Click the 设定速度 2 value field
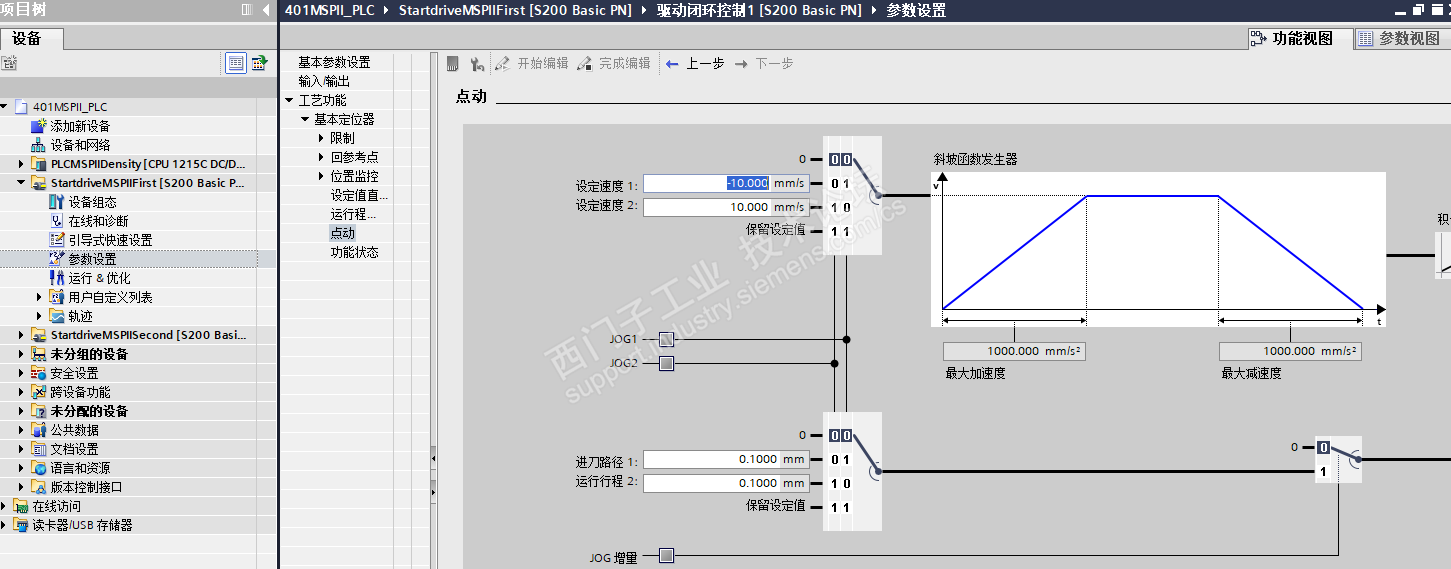The image size is (1451, 569). [x=726, y=207]
